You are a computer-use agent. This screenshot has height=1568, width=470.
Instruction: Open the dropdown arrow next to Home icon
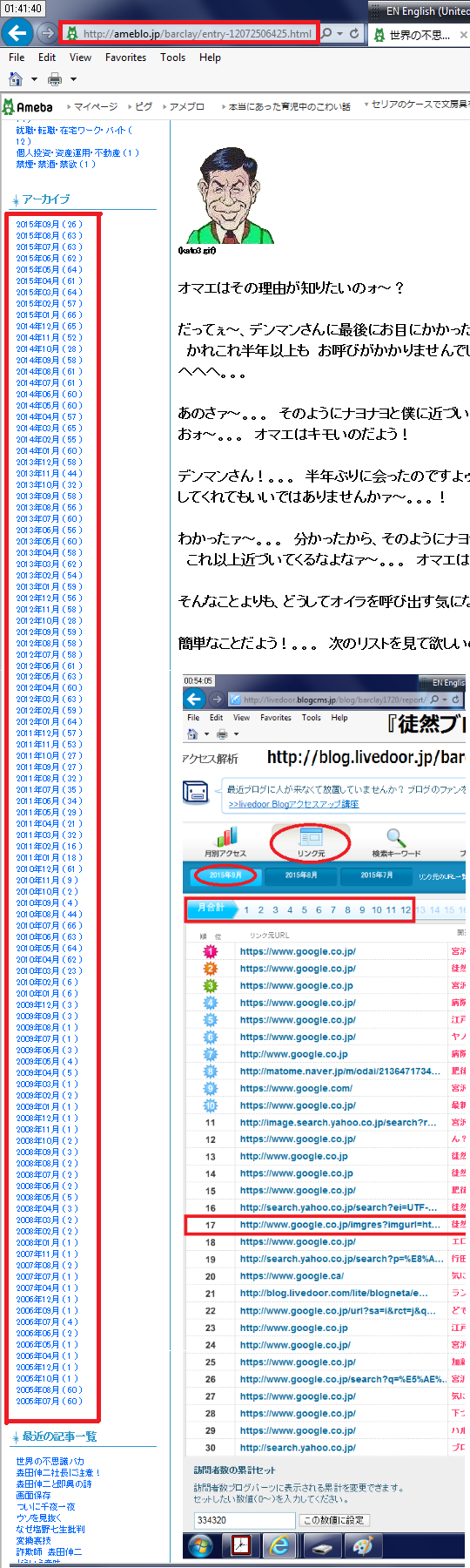click(x=34, y=79)
